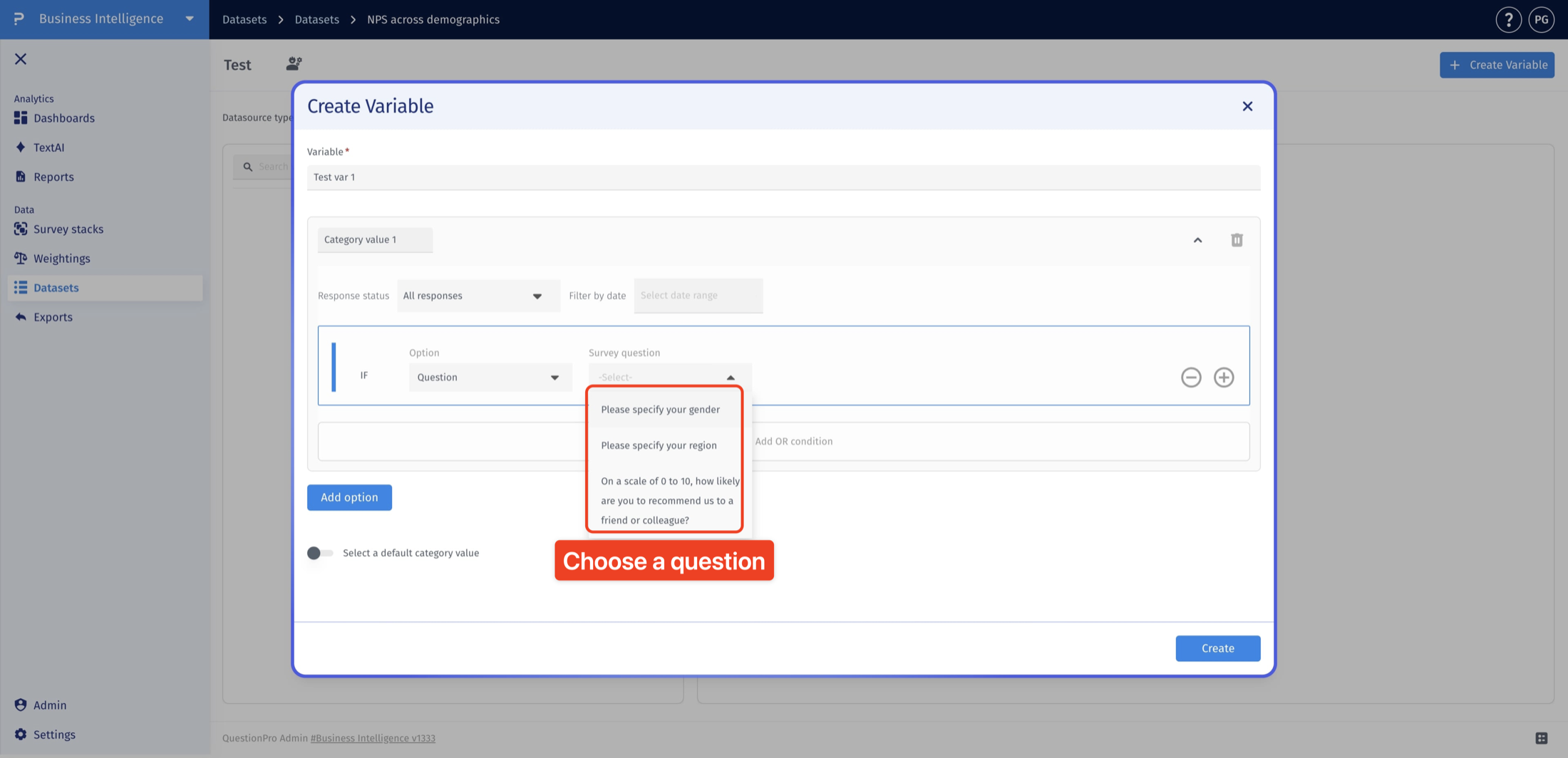Click the PG user avatar
Screen dimensions: 1568x758
pyautogui.click(x=1541, y=19)
